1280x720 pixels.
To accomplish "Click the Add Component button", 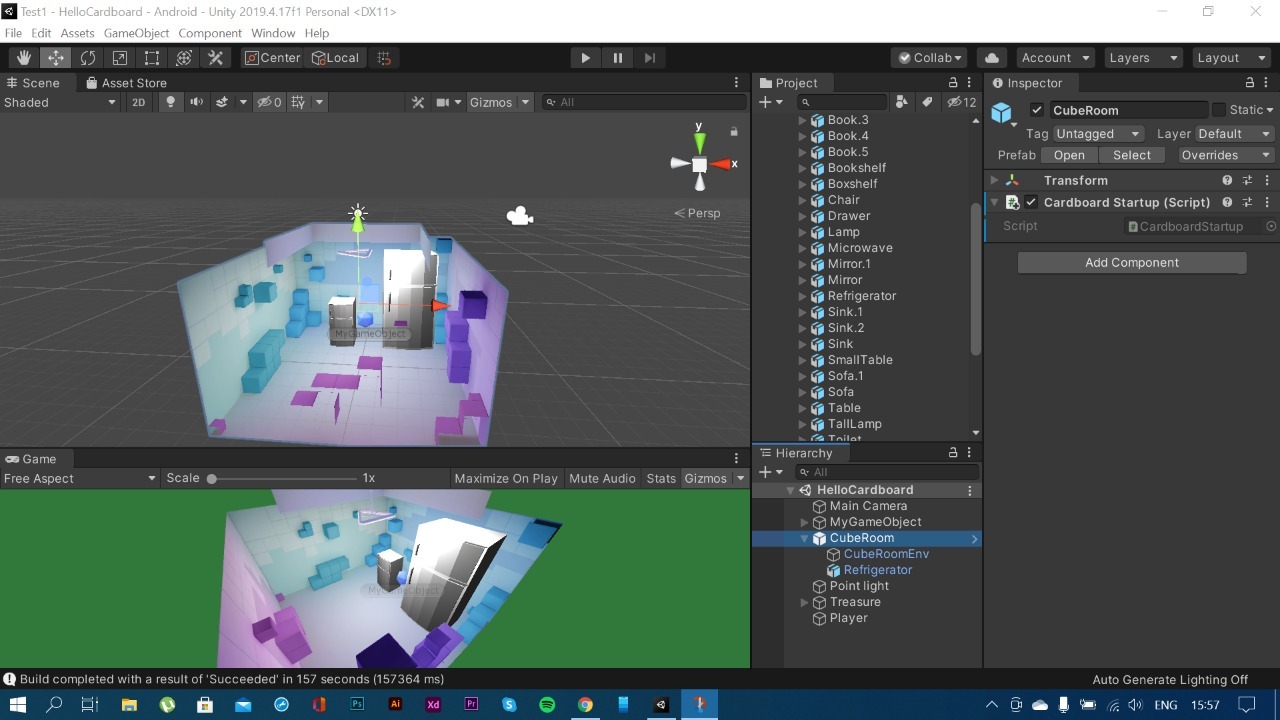I will (1131, 262).
